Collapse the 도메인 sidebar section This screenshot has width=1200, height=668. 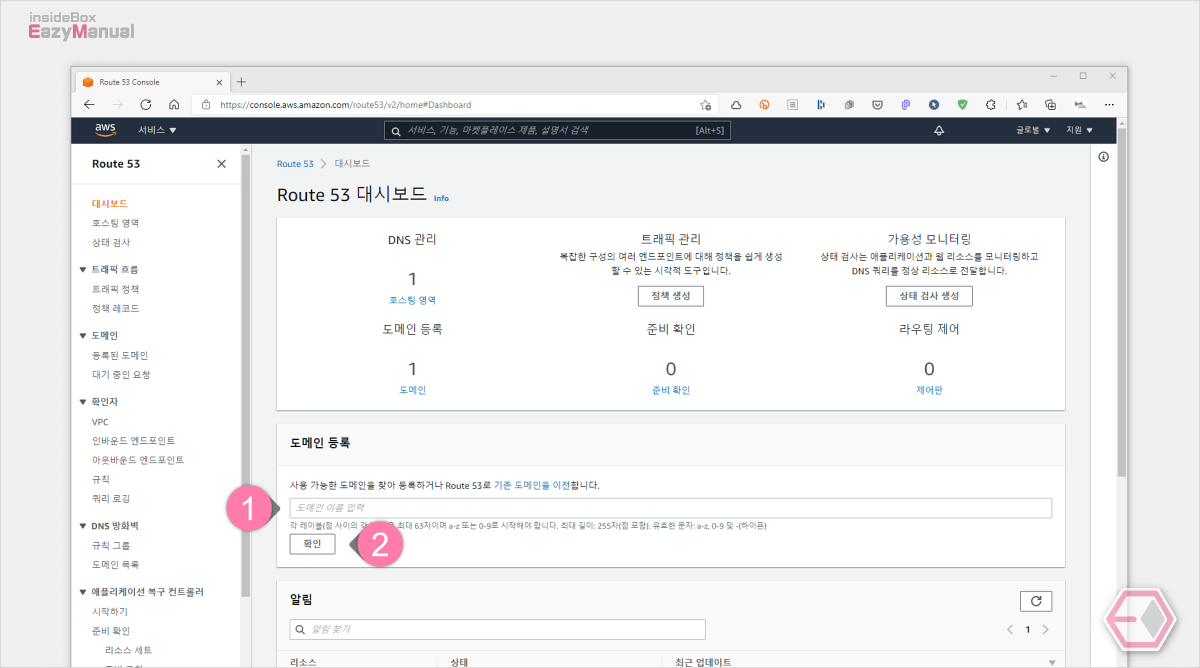tap(83, 336)
